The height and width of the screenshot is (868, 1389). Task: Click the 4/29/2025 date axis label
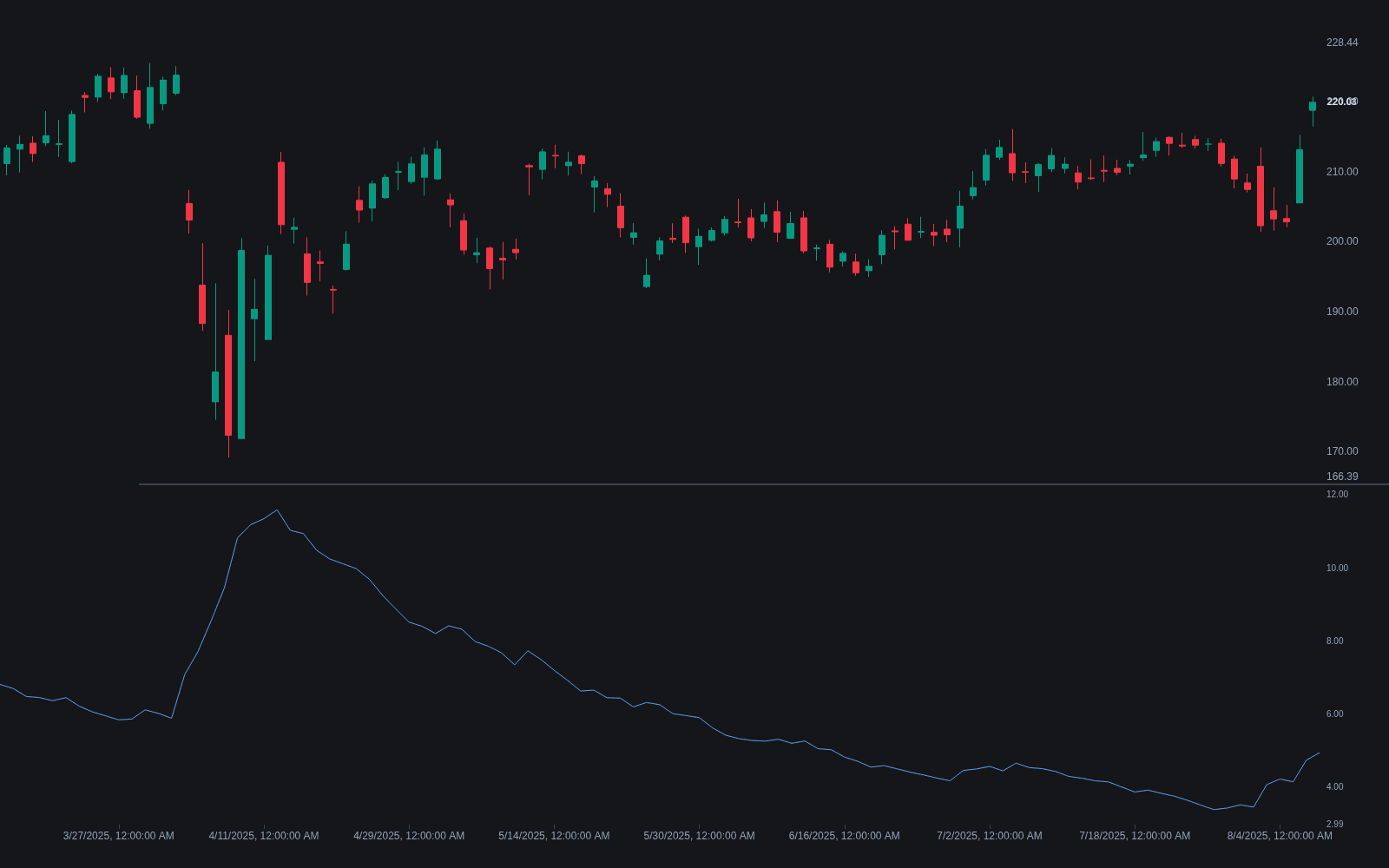(x=409, y=836)
